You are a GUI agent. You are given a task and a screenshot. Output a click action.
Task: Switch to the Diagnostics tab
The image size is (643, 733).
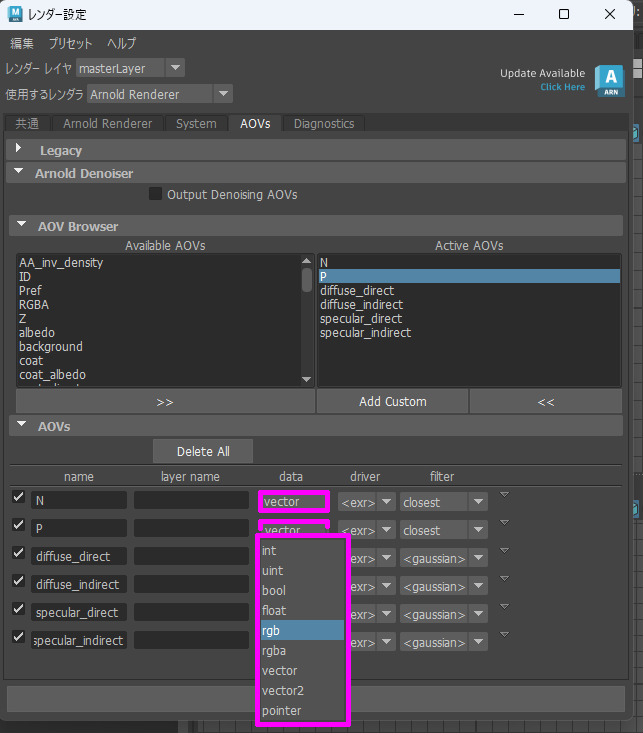coord(324,123)
